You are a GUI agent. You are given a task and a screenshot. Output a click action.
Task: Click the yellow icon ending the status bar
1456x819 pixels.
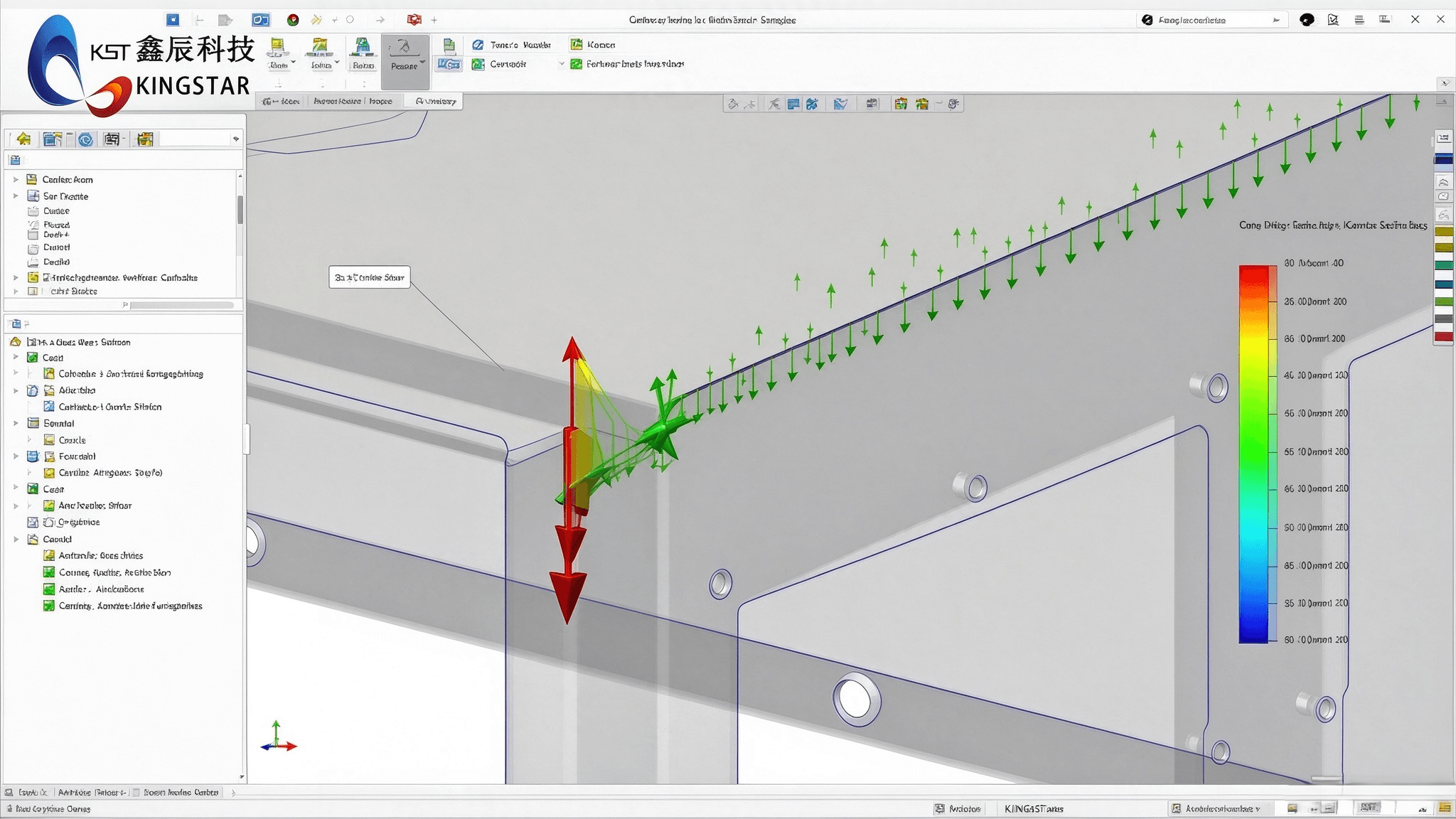tap(1445, 808)
